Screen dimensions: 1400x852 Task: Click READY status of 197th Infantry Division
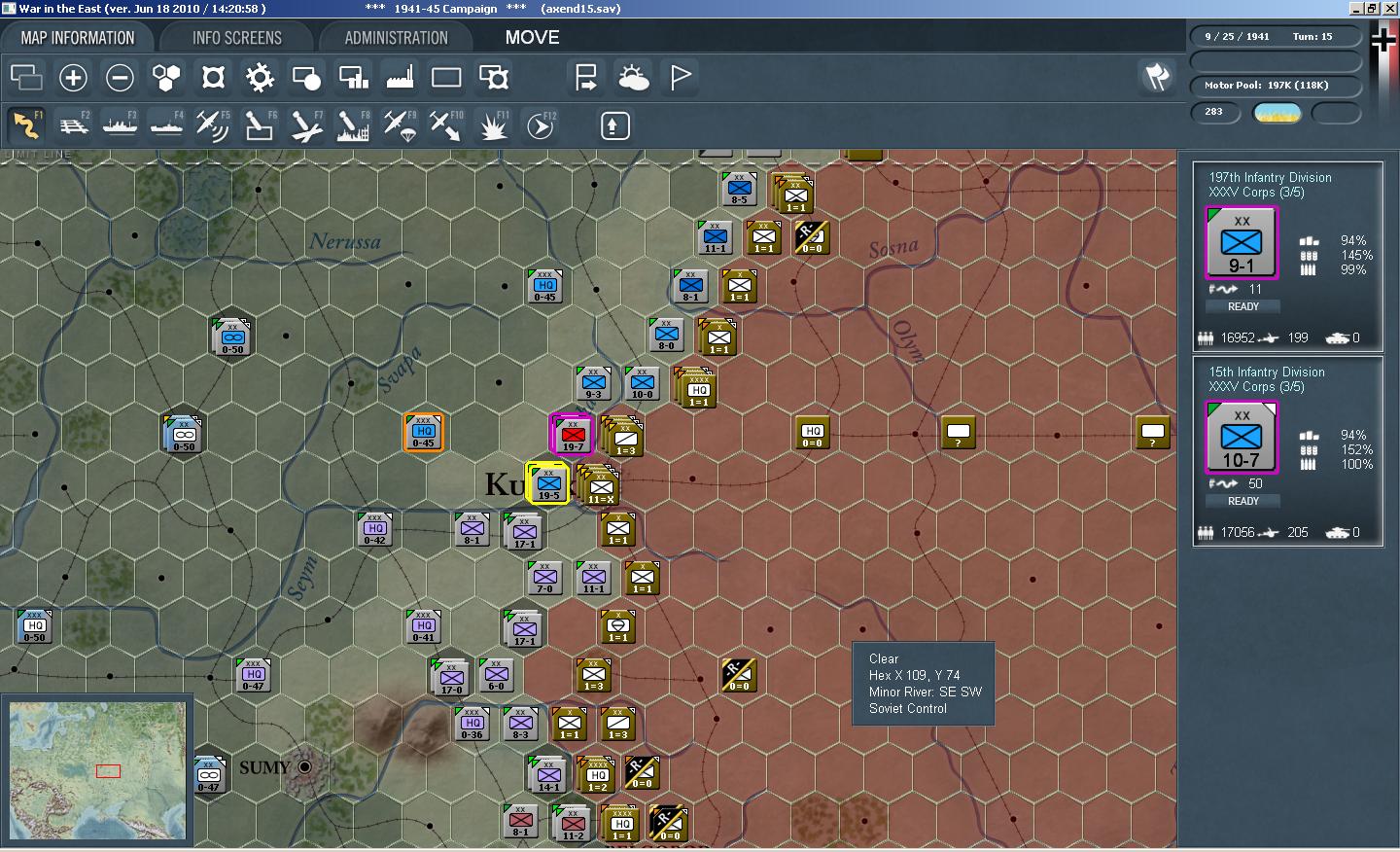(x=1242, y=306)
